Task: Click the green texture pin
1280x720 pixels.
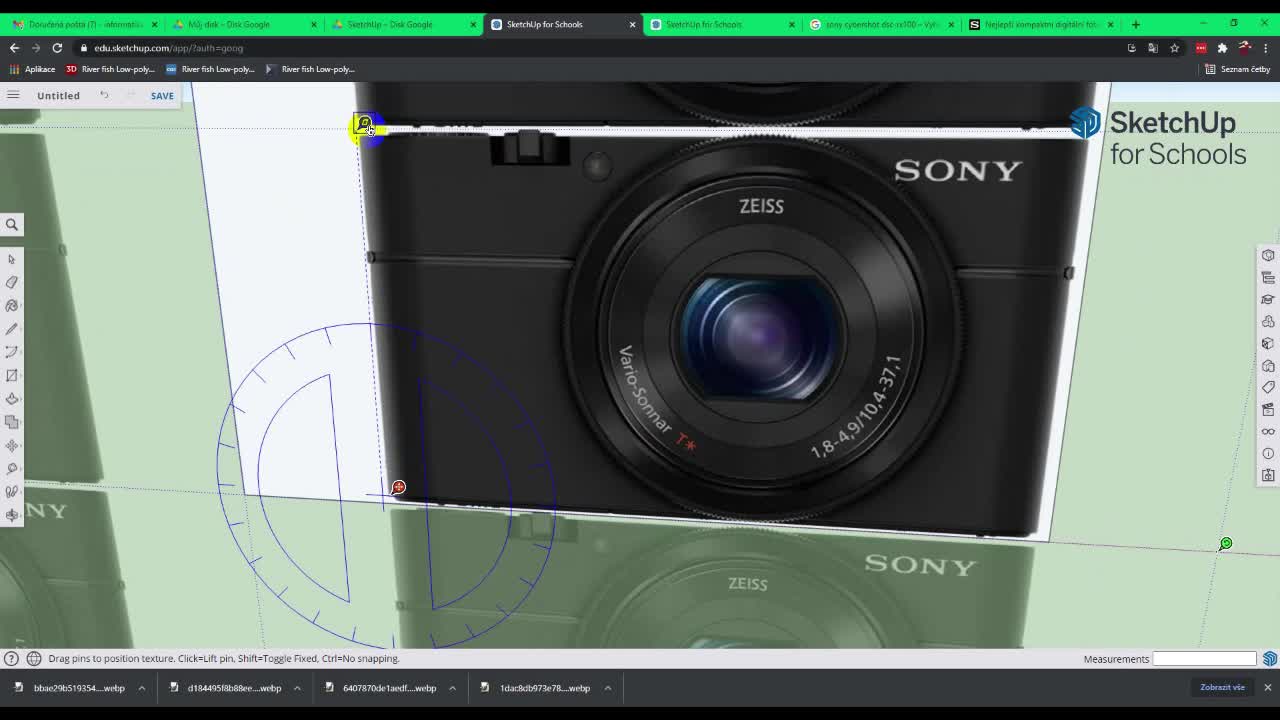Action: pyautogui.click(x=1225, y=544)
